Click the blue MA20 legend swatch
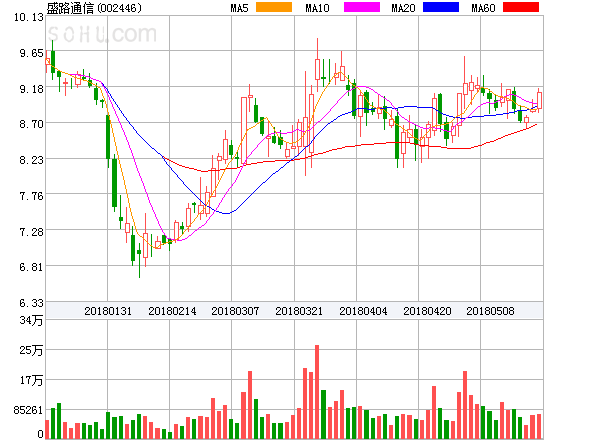600x440 pixels. pyautogui.click(x=441, y=7)
